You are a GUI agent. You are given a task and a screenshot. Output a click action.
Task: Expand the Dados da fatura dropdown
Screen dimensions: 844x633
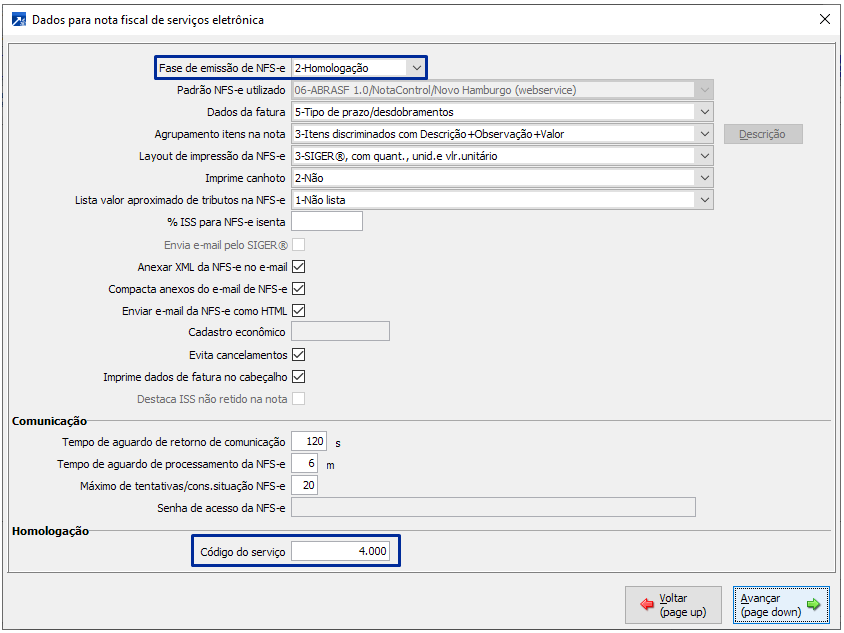tap(705, 112)
